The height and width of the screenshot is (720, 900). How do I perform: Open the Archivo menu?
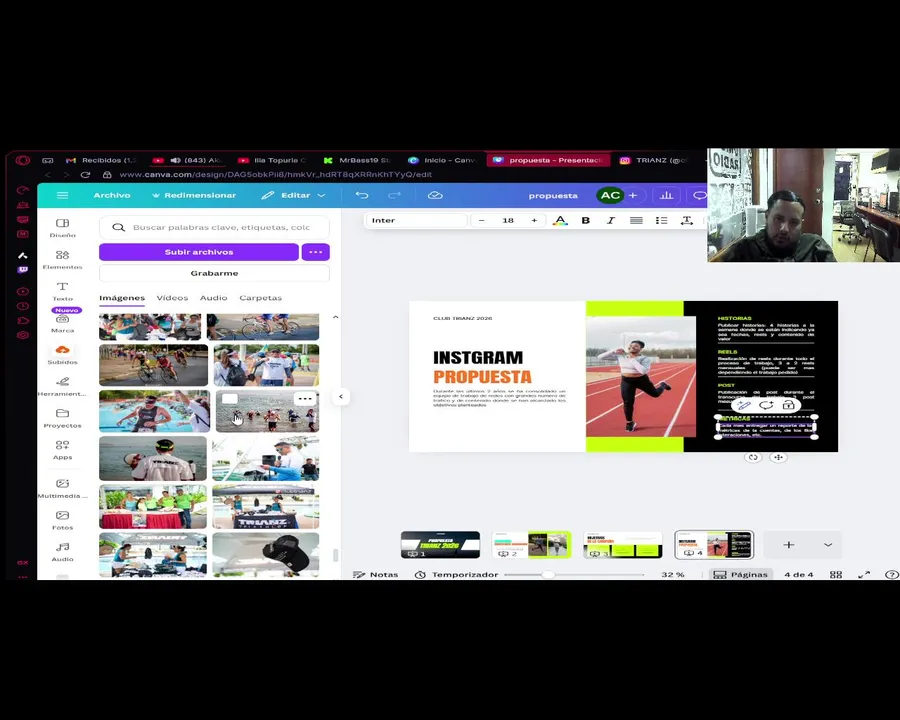[x=112, y=195]
